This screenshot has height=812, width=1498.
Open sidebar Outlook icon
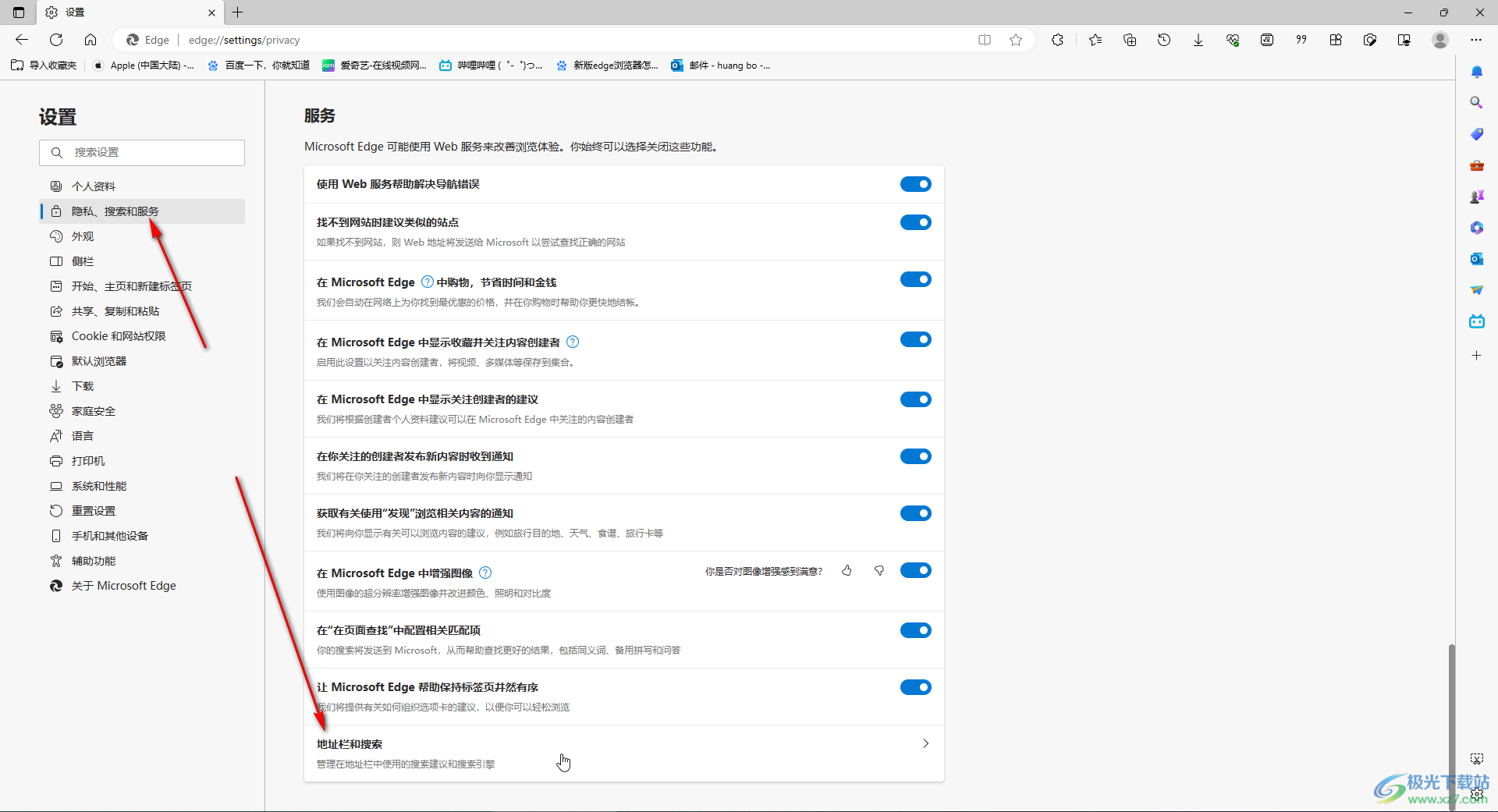point(1476,259)
